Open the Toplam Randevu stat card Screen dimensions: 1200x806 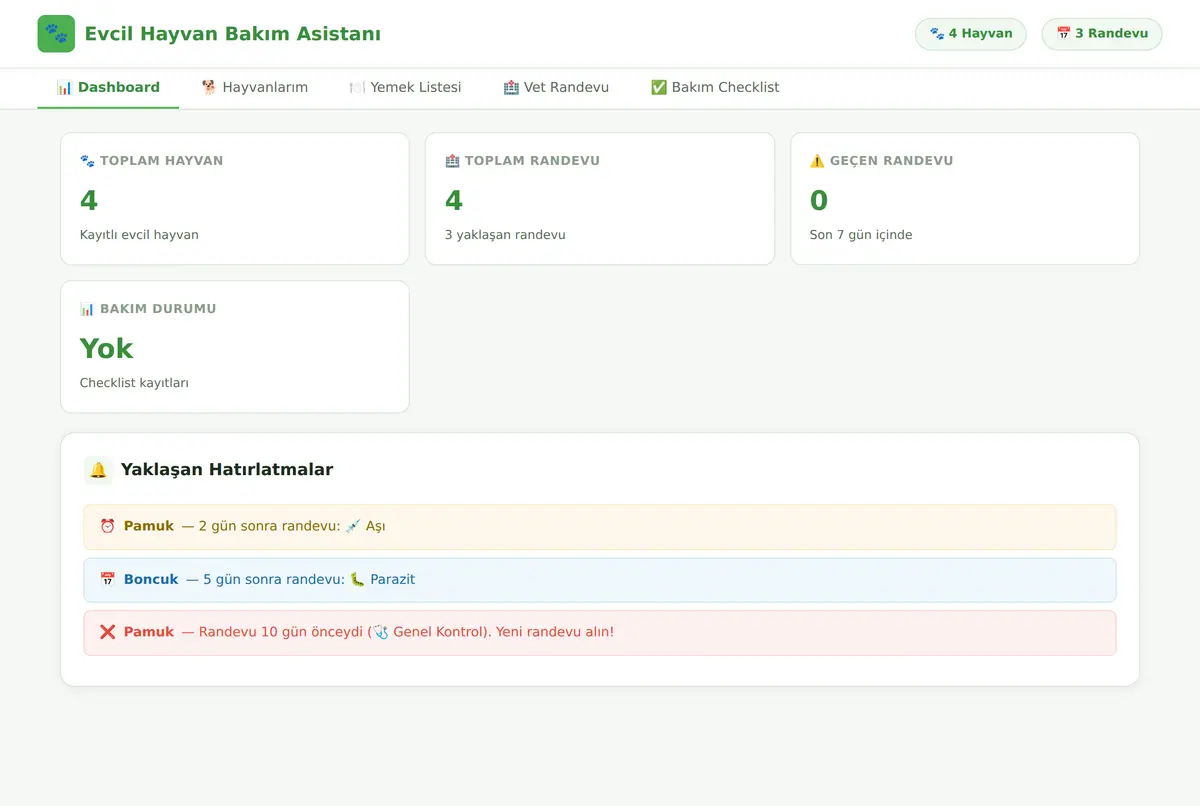pyautogui.click(x=600, y=199)
